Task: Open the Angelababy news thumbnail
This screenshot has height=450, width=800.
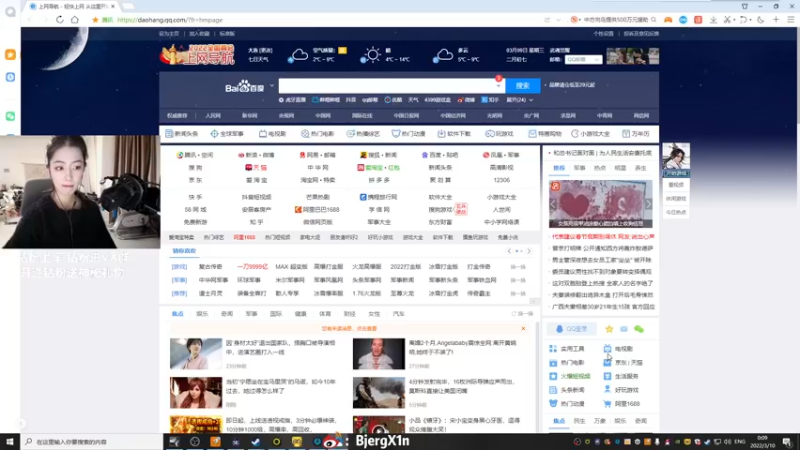Action: [379, 354]
